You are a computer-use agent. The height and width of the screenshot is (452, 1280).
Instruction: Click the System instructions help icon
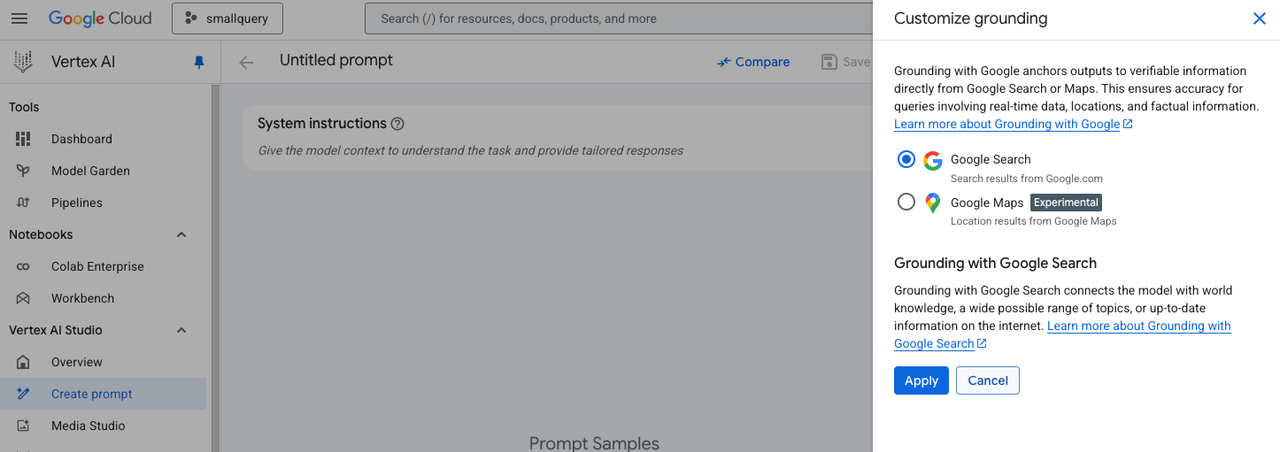click(397, 124)
